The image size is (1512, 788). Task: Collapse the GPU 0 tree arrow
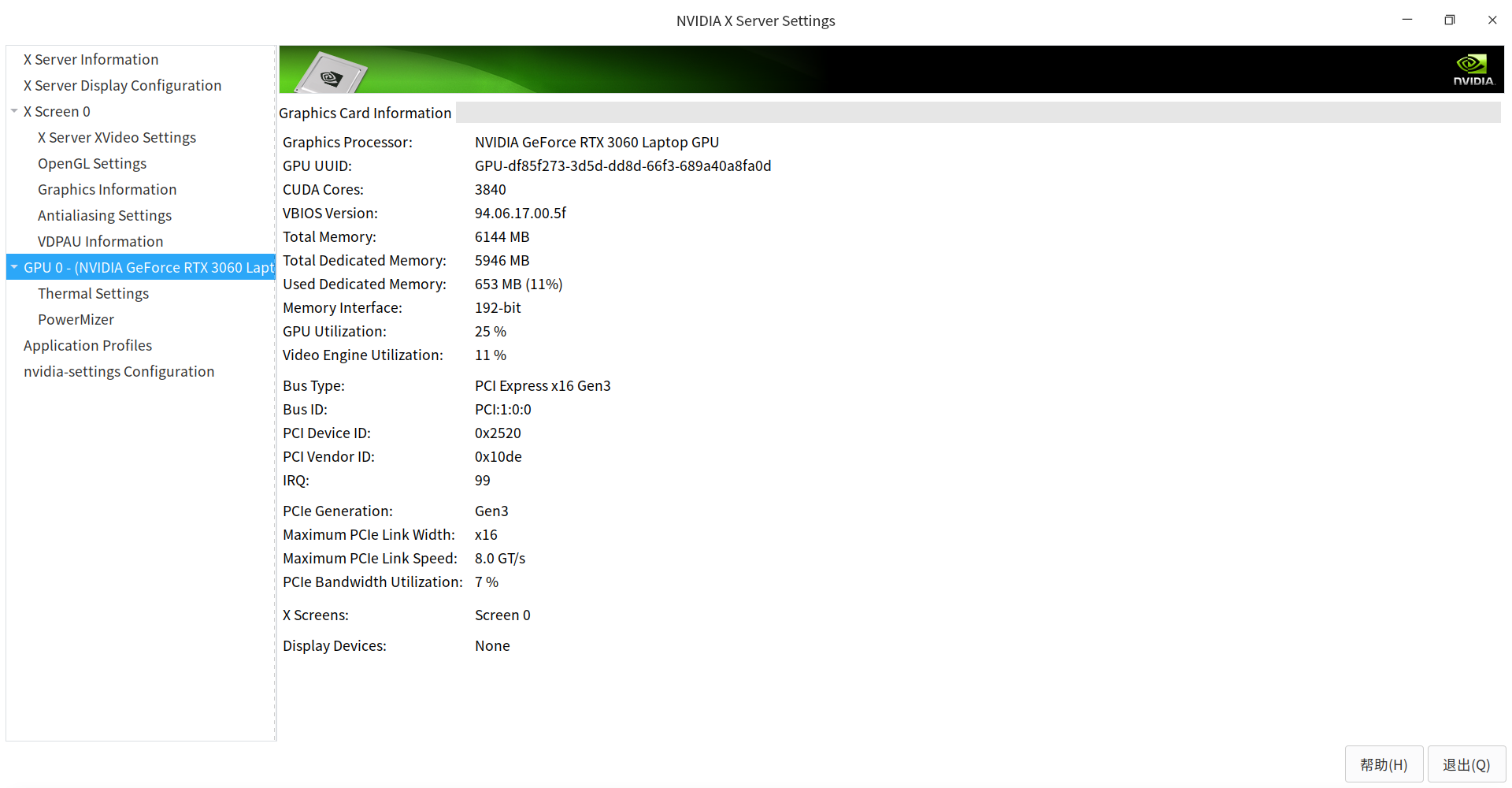tap(14, 267)
